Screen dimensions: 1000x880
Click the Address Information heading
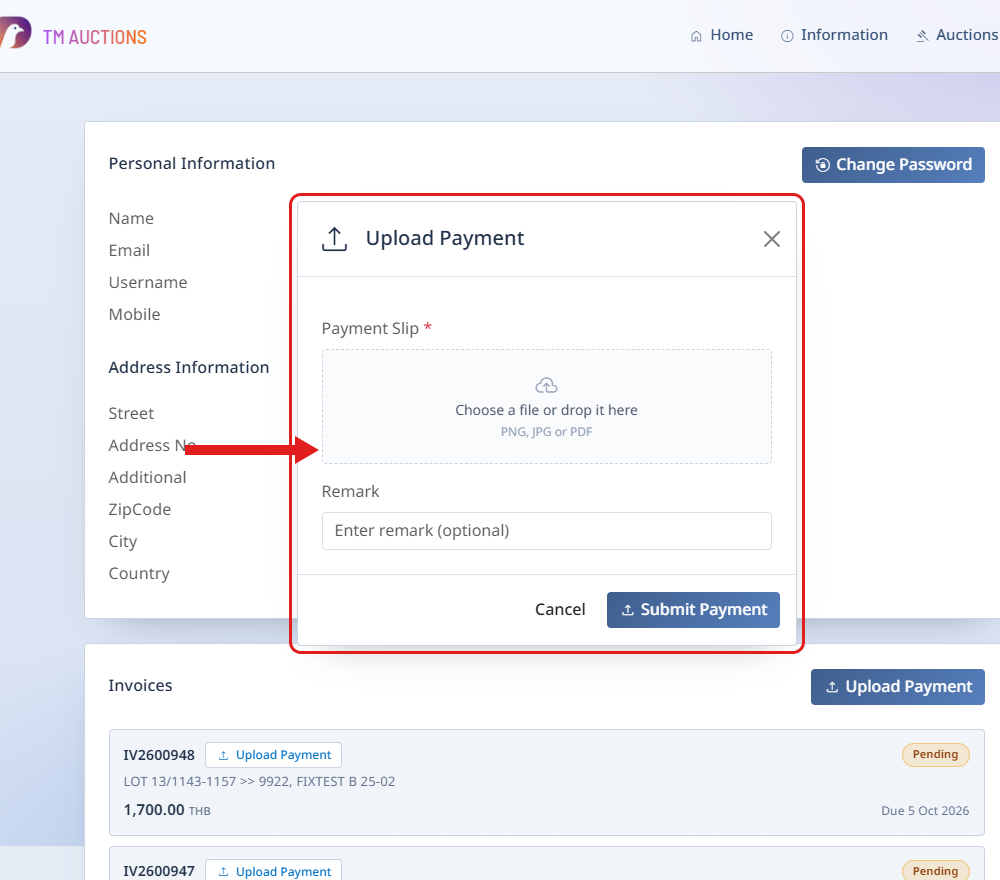click(x=189, y=367)
